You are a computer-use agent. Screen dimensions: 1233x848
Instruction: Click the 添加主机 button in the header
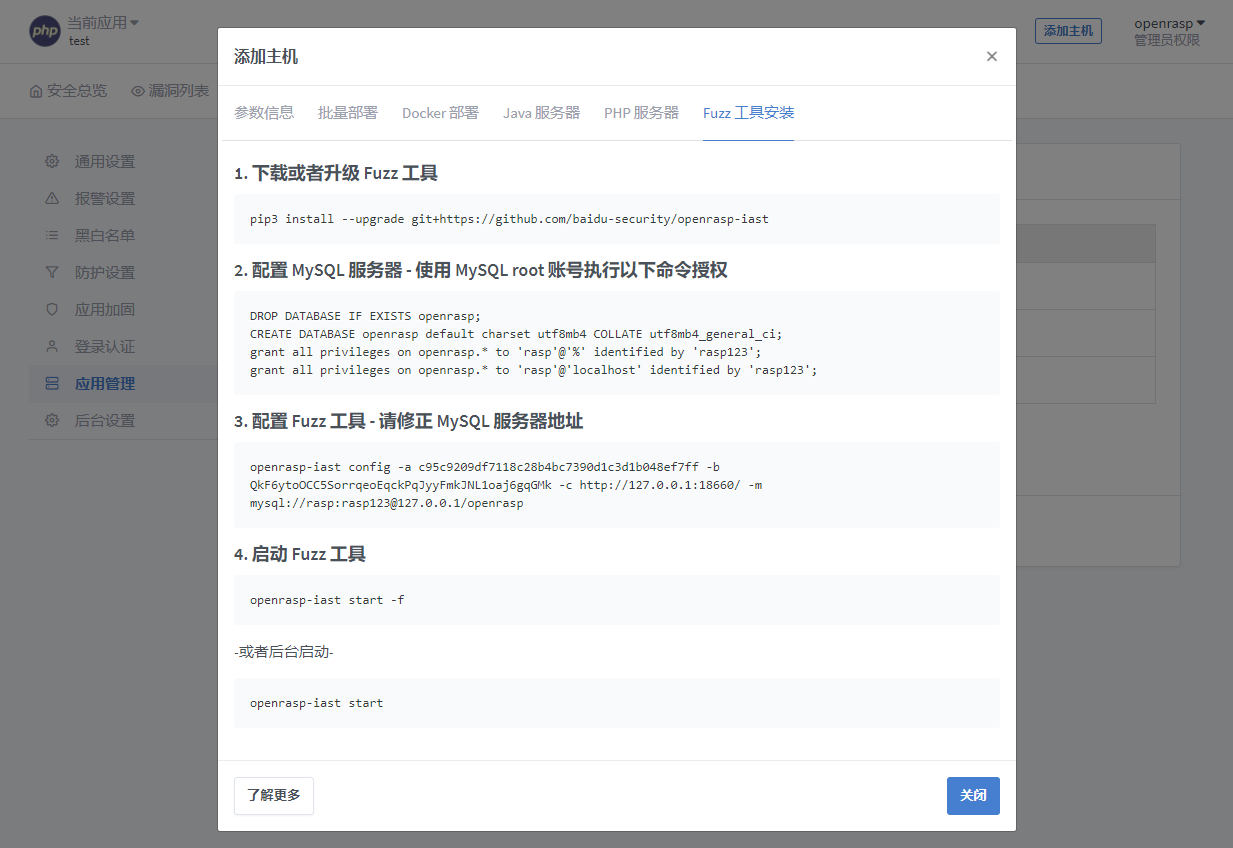(1068, 31)
